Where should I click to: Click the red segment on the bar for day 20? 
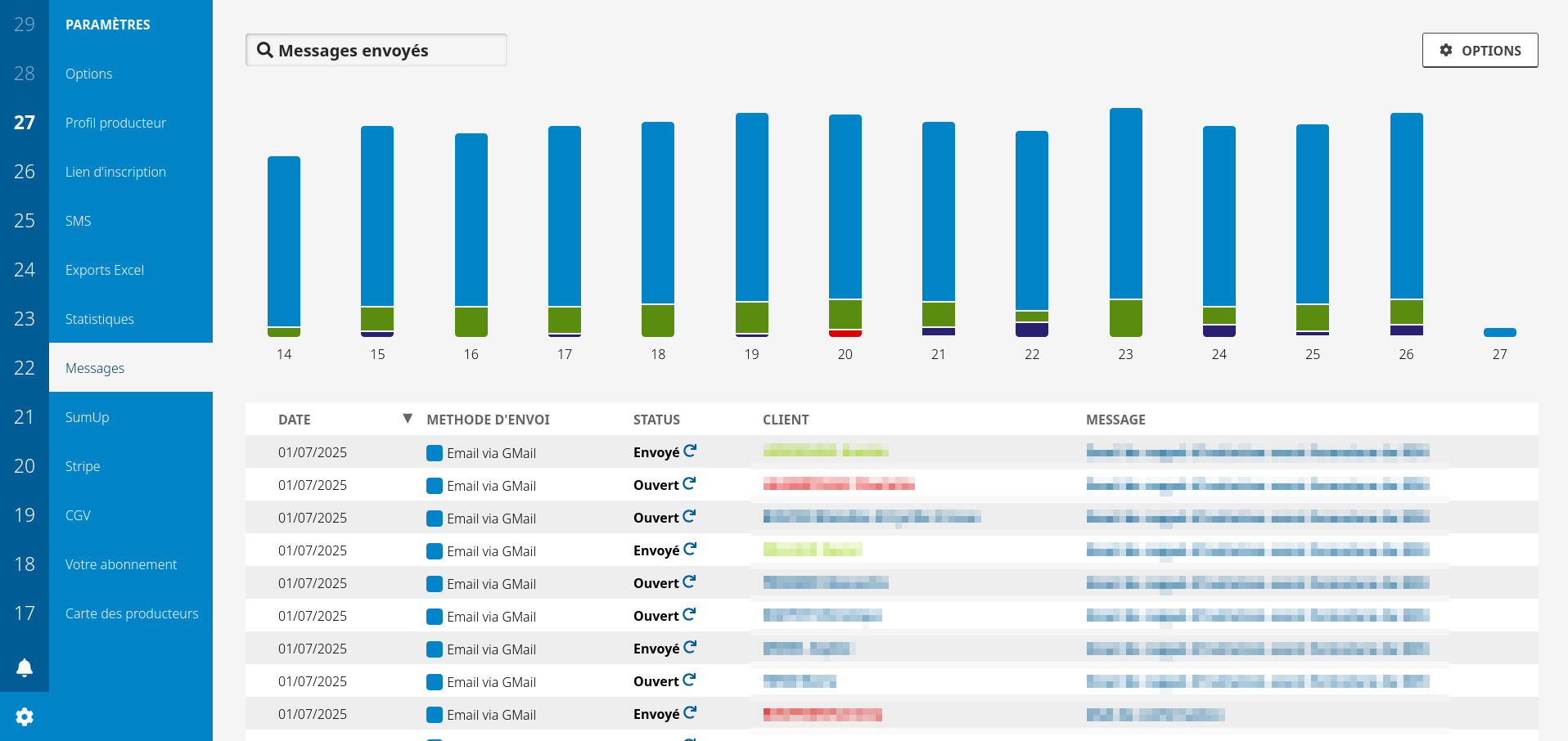click(x=845, y=333)
